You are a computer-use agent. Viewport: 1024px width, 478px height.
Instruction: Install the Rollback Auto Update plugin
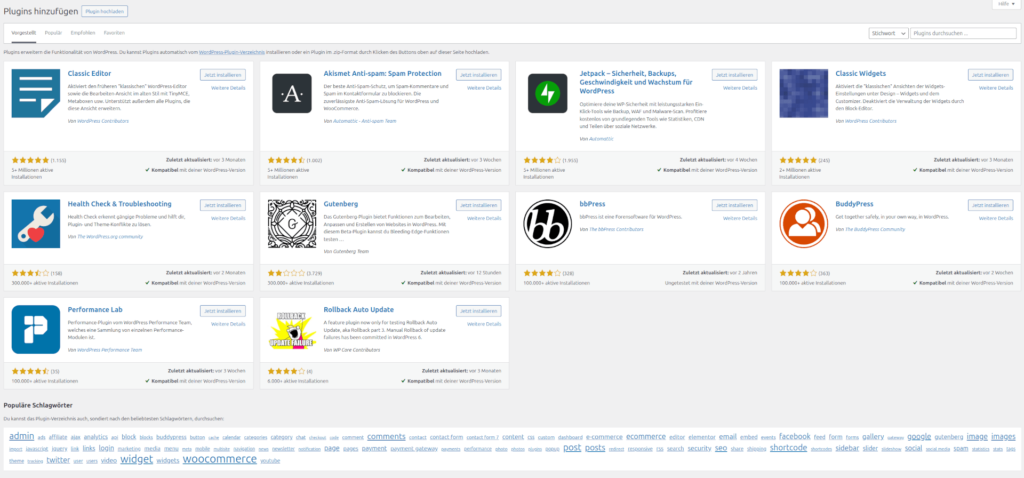click(479, 311)
